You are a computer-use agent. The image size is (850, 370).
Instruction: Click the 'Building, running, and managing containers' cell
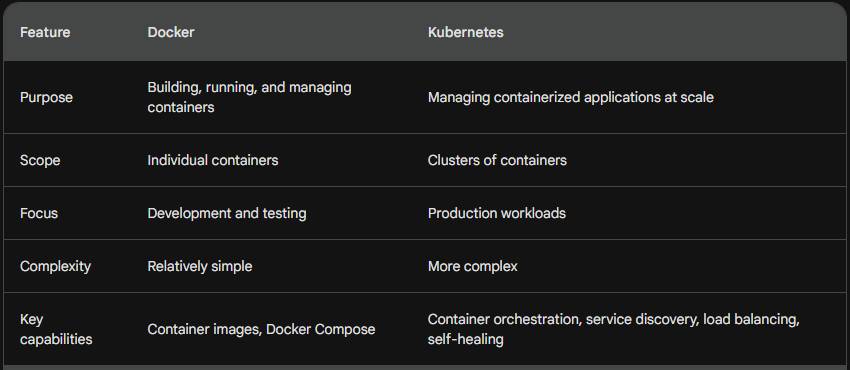249,97
